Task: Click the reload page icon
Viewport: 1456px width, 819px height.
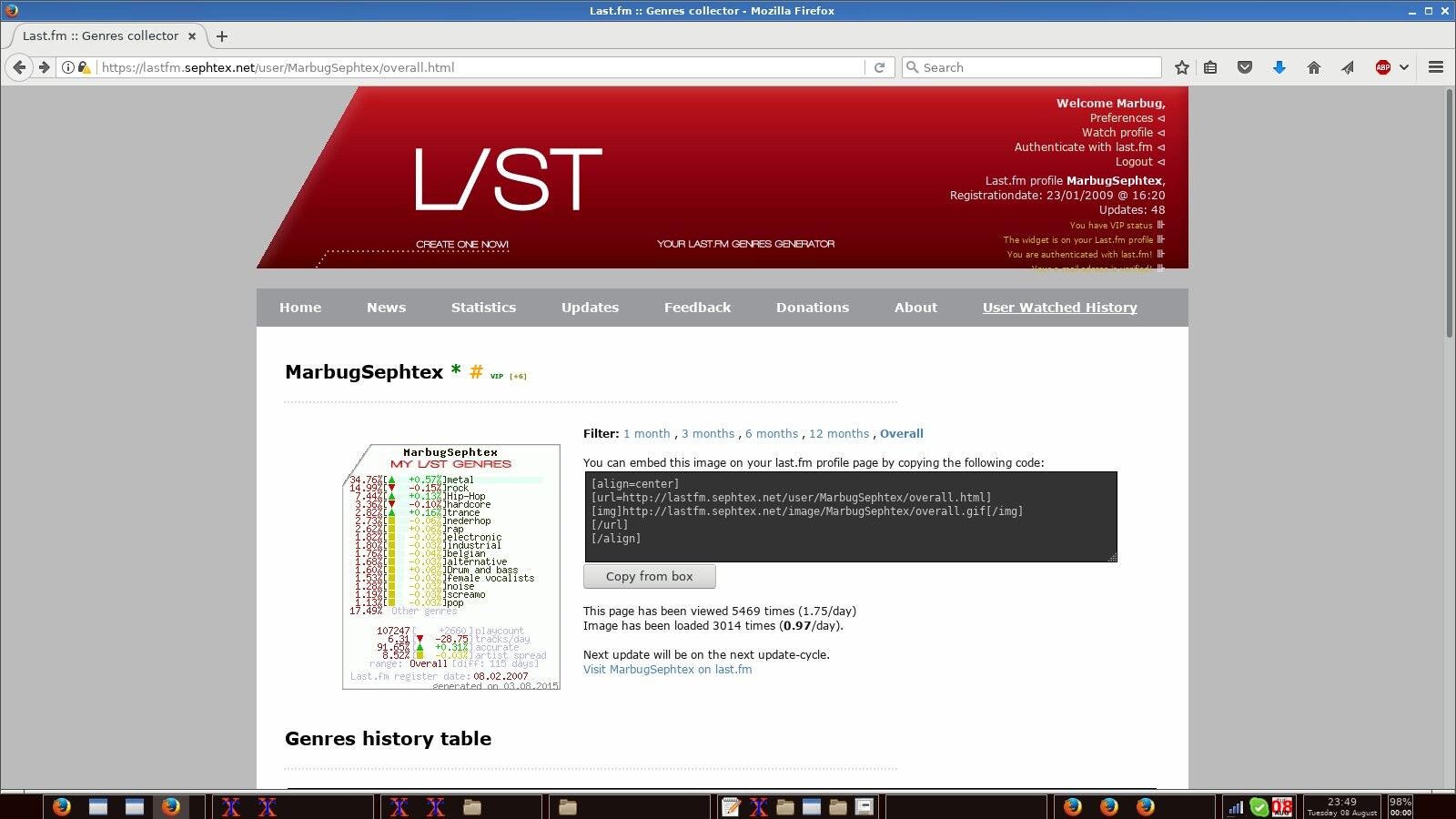Action: click(x=879, y=67)
